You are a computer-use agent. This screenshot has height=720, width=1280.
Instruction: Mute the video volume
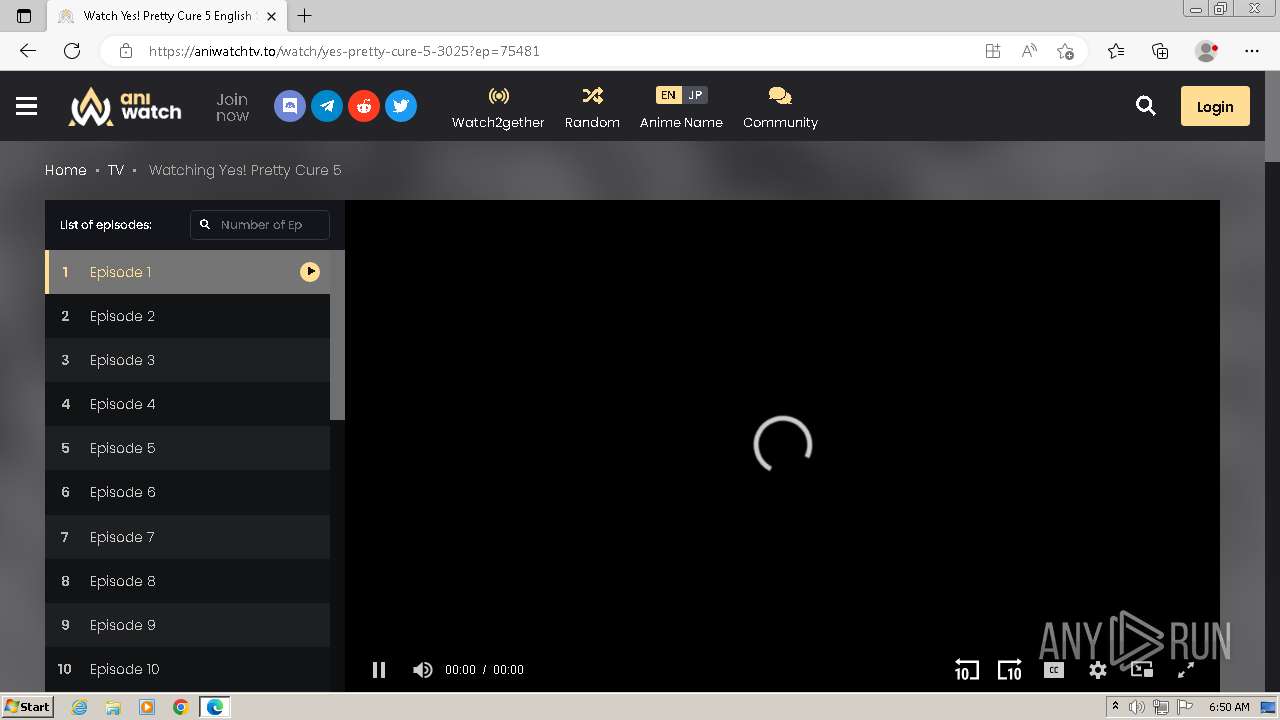pos(423,670)
